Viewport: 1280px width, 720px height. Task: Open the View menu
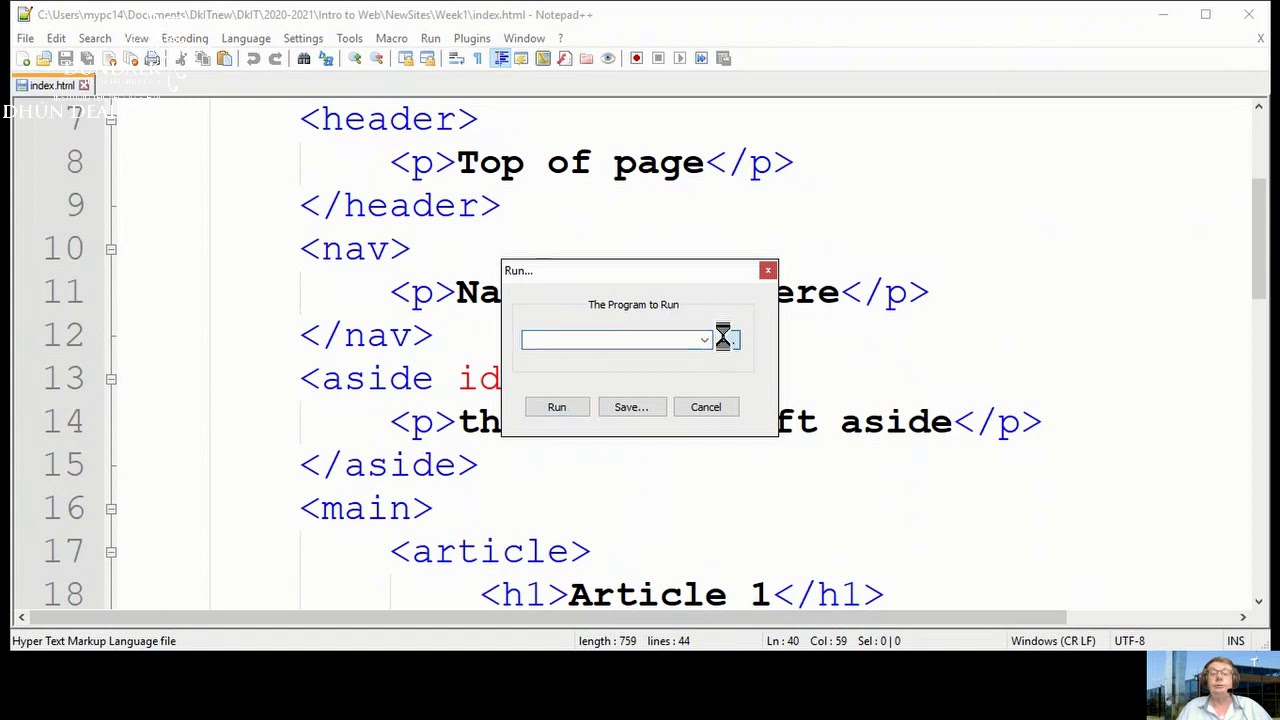tap(136, 38)
